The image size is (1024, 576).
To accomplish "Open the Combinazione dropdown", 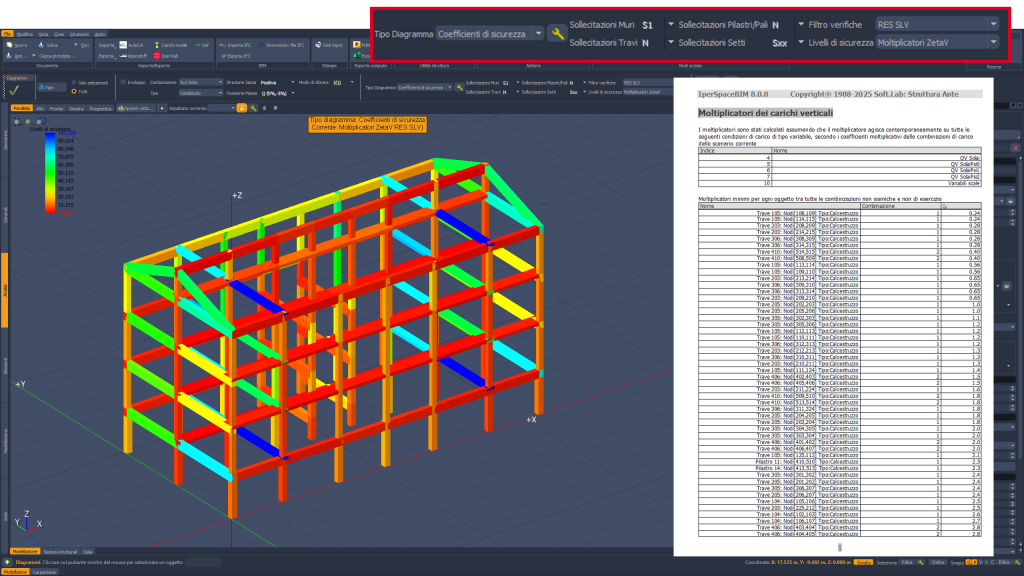I will (x=200, y=82).
